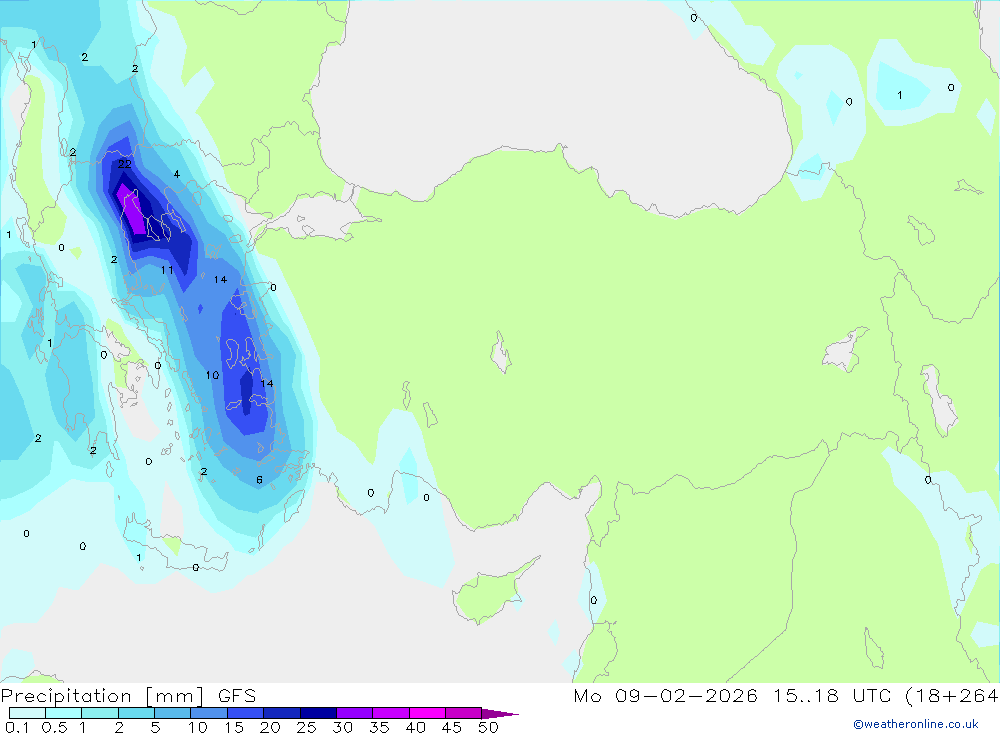Click the 20–25 mm legend color swatch

[x=282, y=713]
